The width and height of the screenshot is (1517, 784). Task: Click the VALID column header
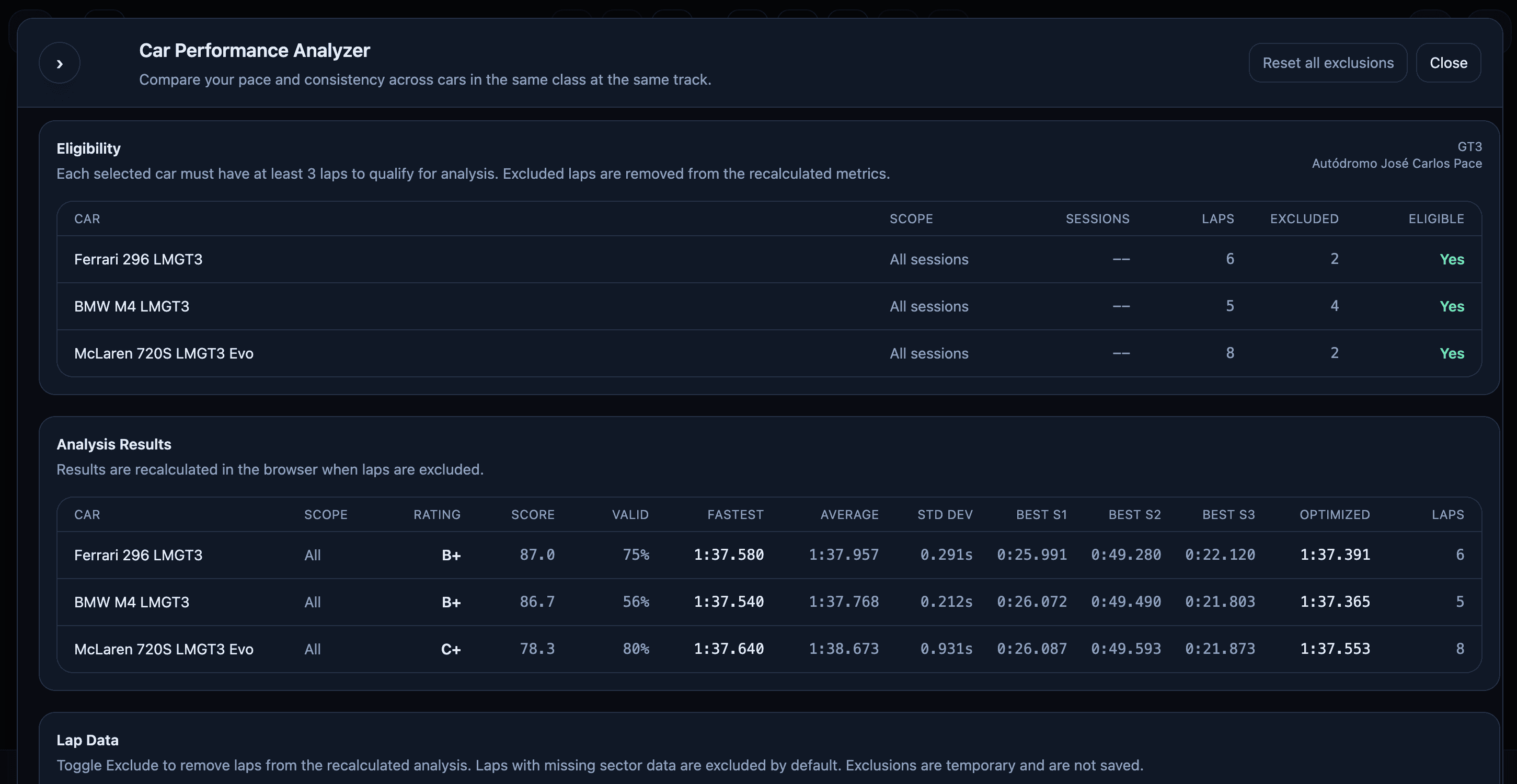coord(630,515)
